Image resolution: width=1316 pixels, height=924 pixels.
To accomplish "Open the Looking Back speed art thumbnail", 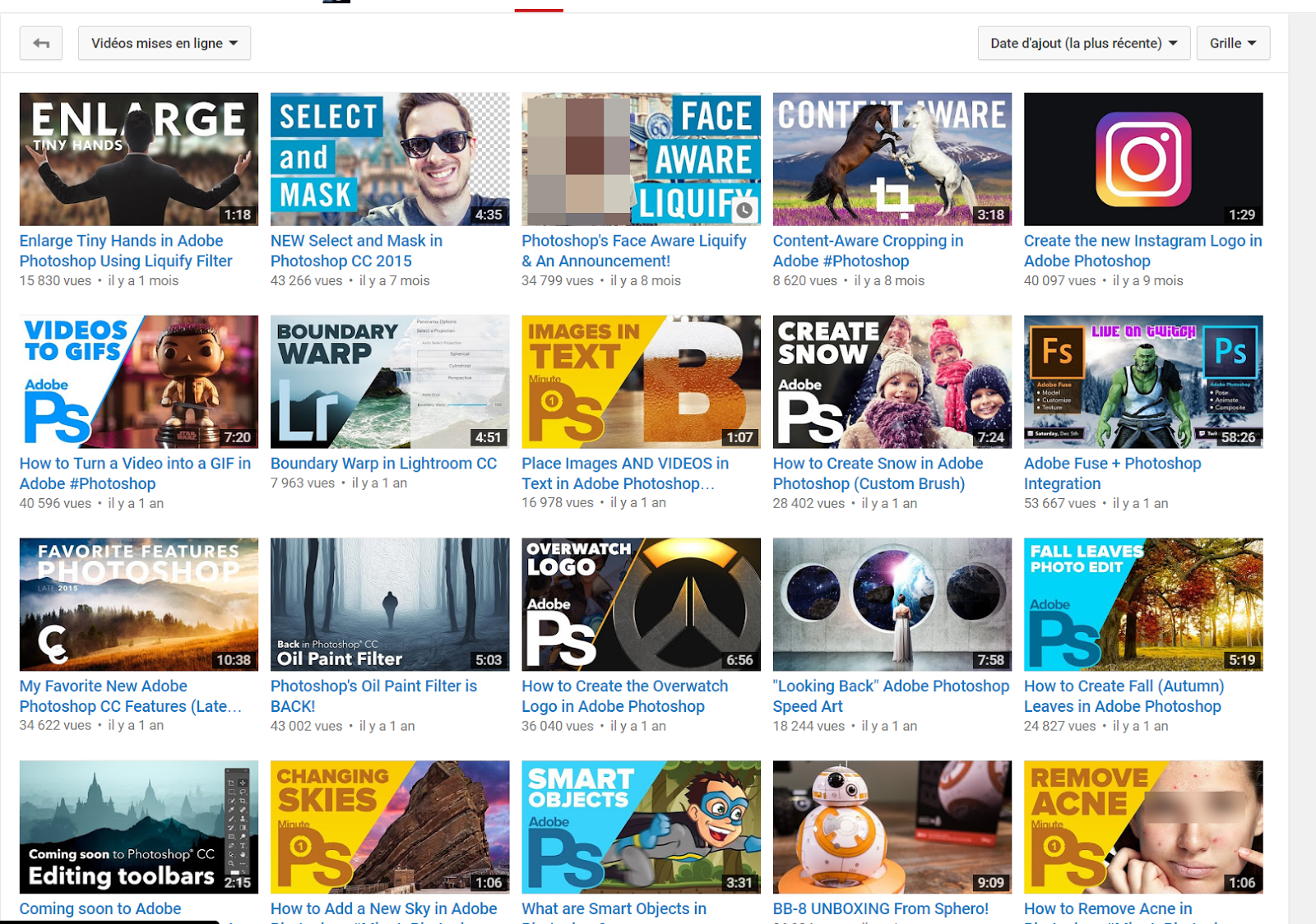I will (x=892, y=605).
